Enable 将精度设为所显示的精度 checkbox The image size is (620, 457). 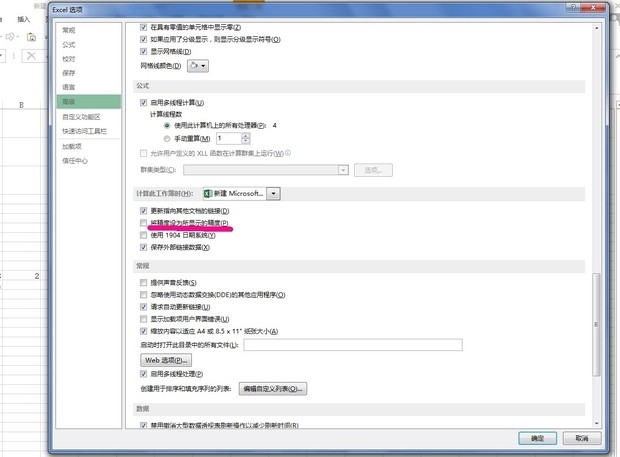click(144, 223)
